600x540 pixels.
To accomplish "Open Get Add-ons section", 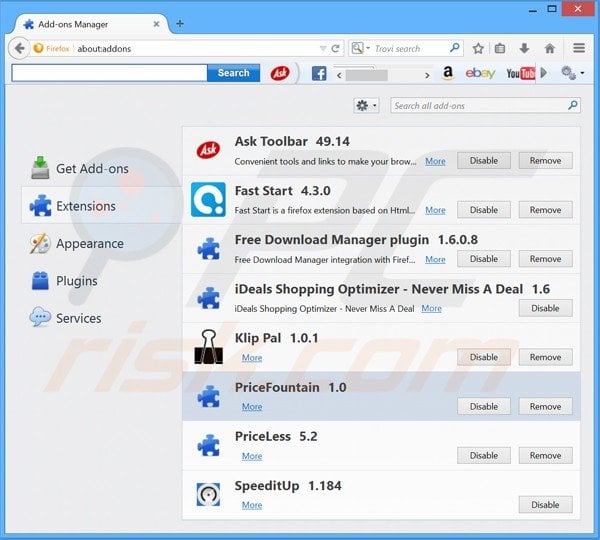I will [x=80, y=168].
